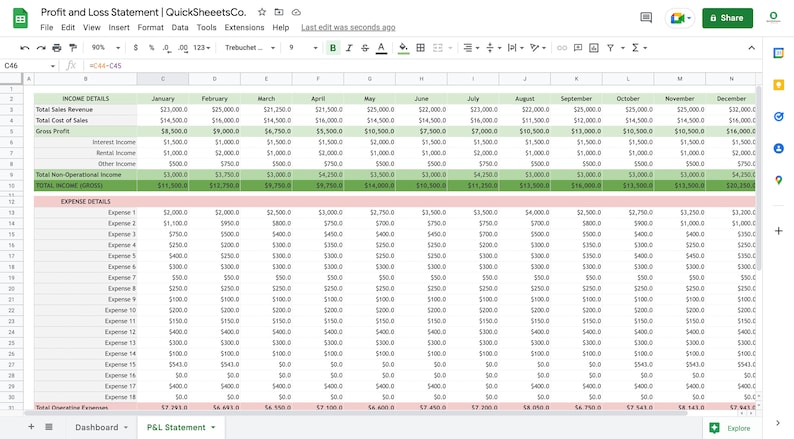Screen dimensions: 794x439
Task: Start a Google Meet call
Action: [681, 18]
